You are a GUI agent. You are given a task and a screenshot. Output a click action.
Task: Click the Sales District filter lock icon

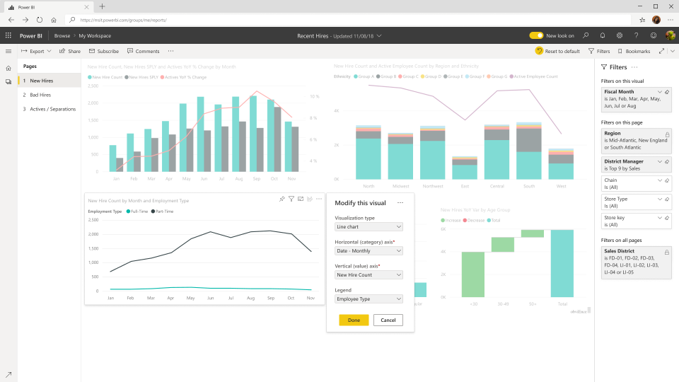click(667, 252)
